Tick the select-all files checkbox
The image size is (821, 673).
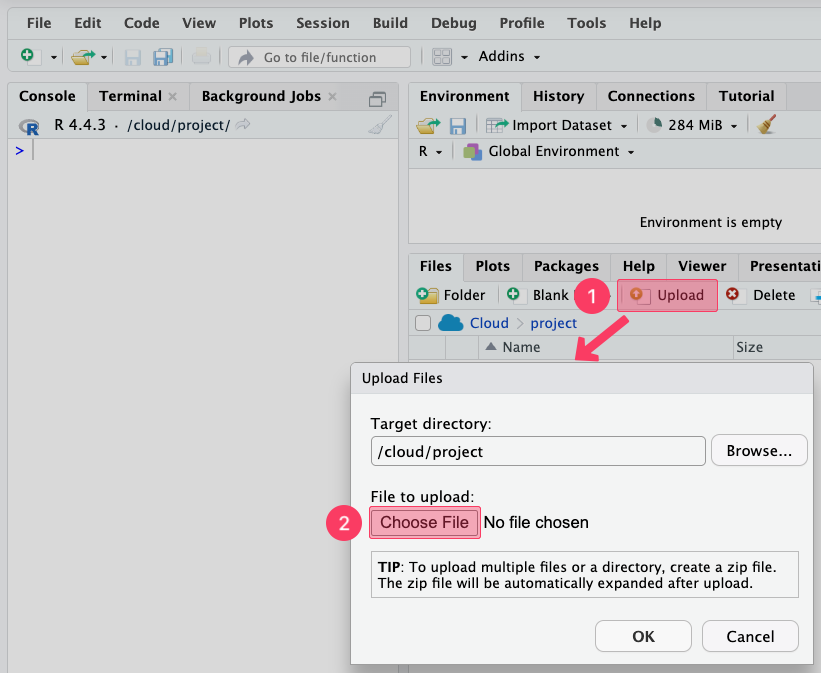coord(423,323)
